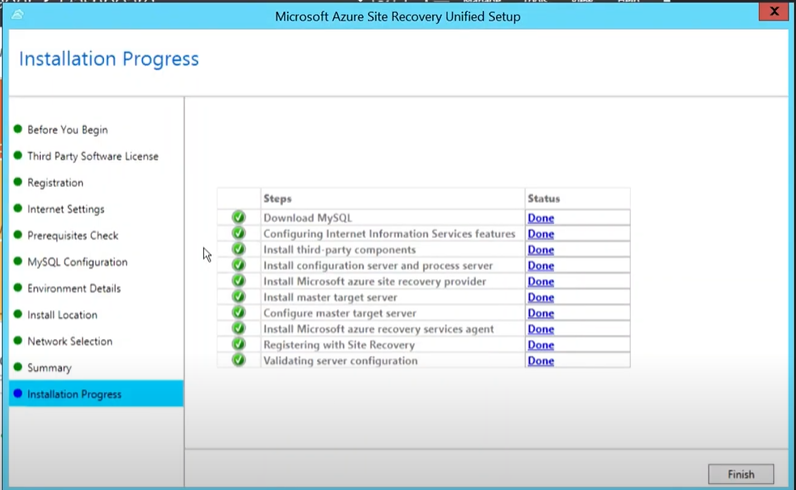The width and height of the screenshot is (796, 490).
Task: Go to the Registration step
Action: pos(55,183)
